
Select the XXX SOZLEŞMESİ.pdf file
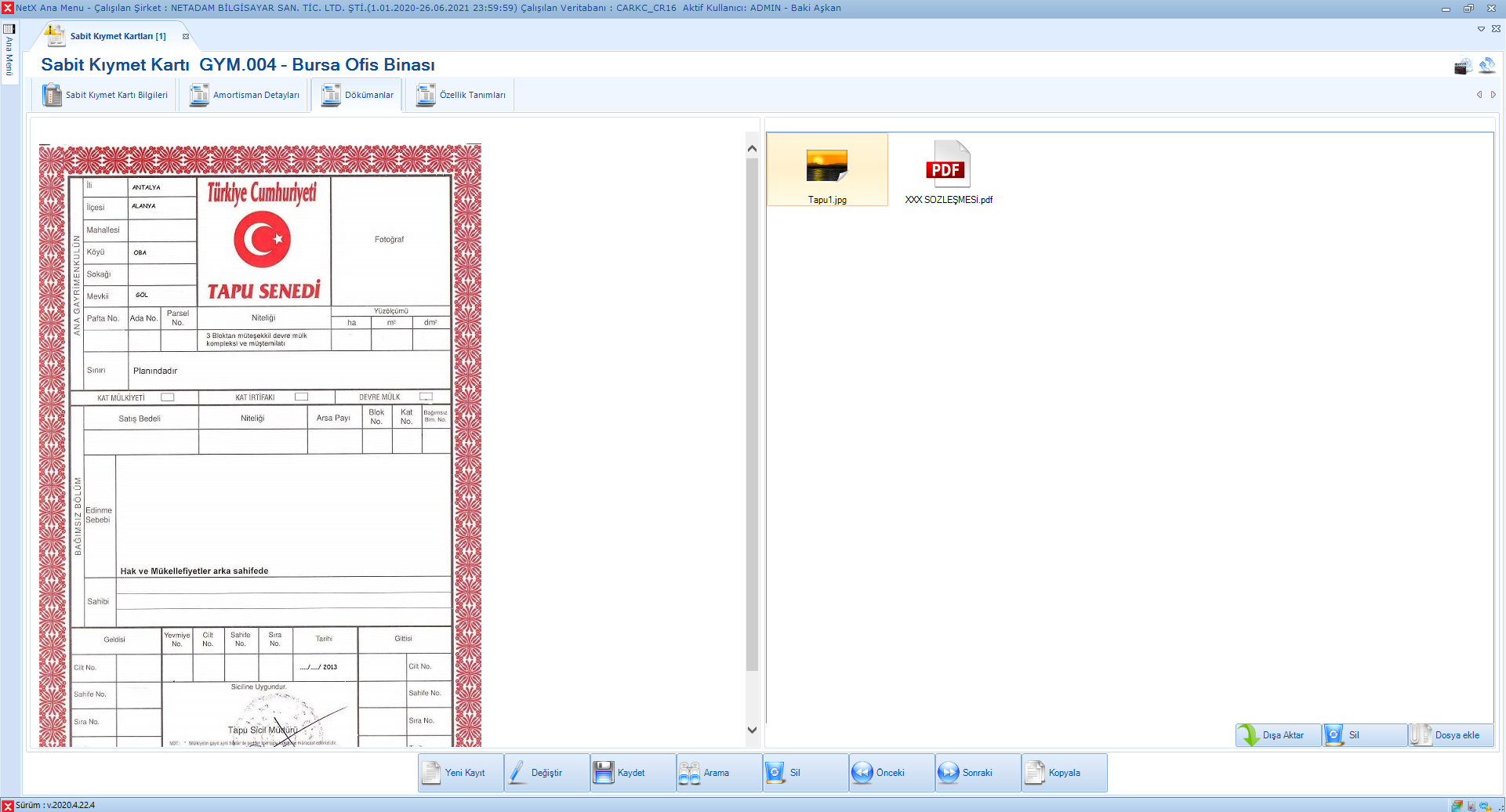coord(949,172)
